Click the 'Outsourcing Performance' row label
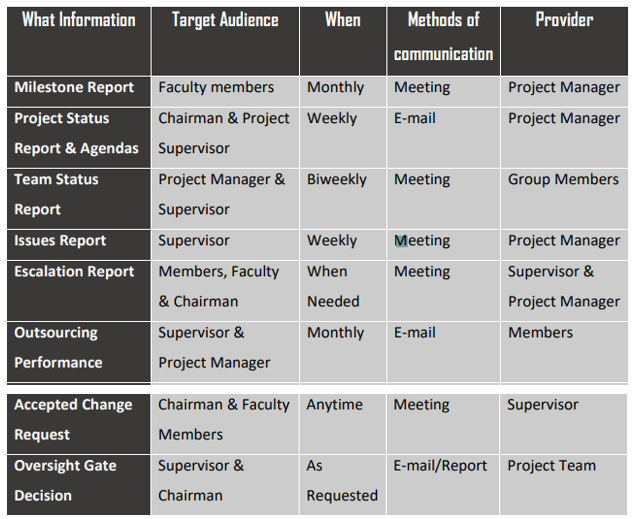This screenshot has width=634, height=519. click(79, 352)
